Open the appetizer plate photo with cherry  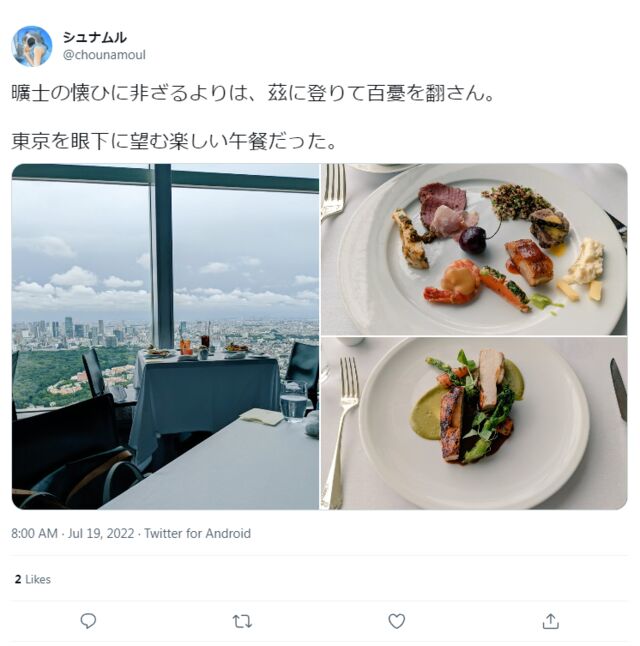474,249
